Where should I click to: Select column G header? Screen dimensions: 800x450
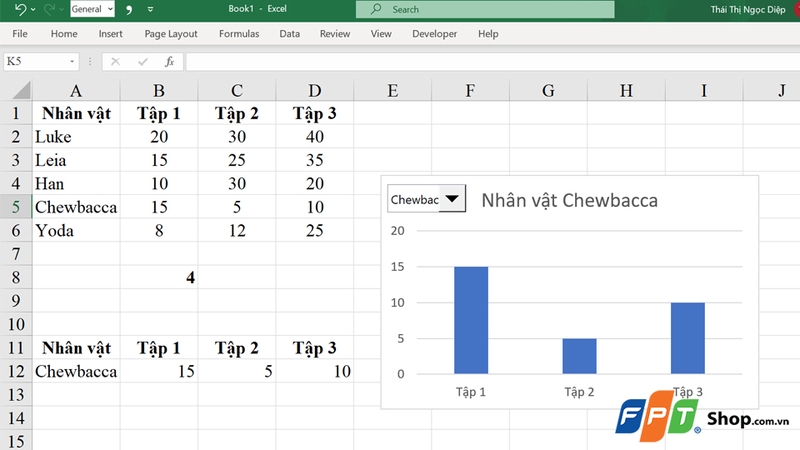(x=548, y=91)
